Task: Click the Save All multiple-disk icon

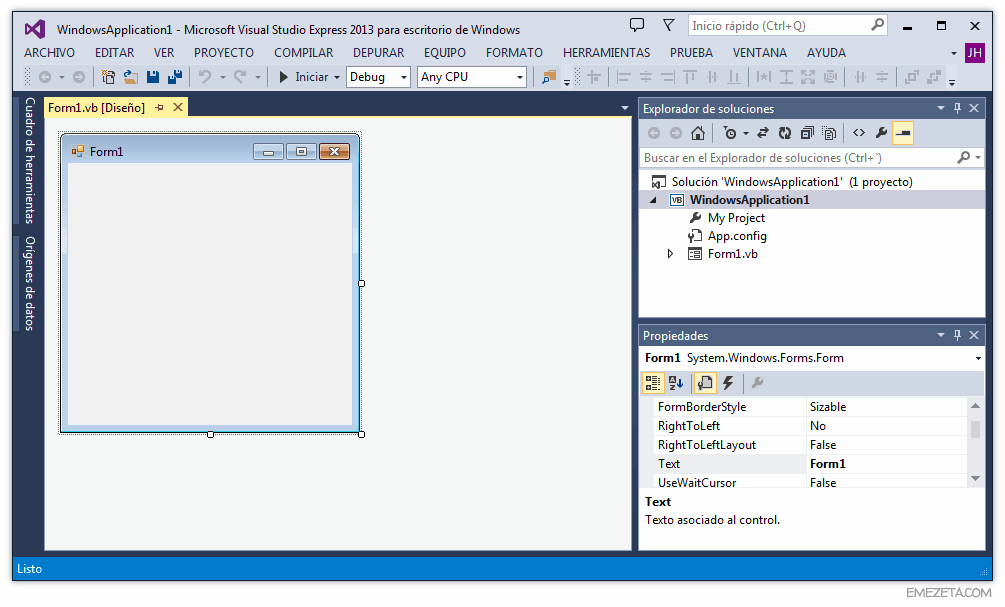Action: 174,78
